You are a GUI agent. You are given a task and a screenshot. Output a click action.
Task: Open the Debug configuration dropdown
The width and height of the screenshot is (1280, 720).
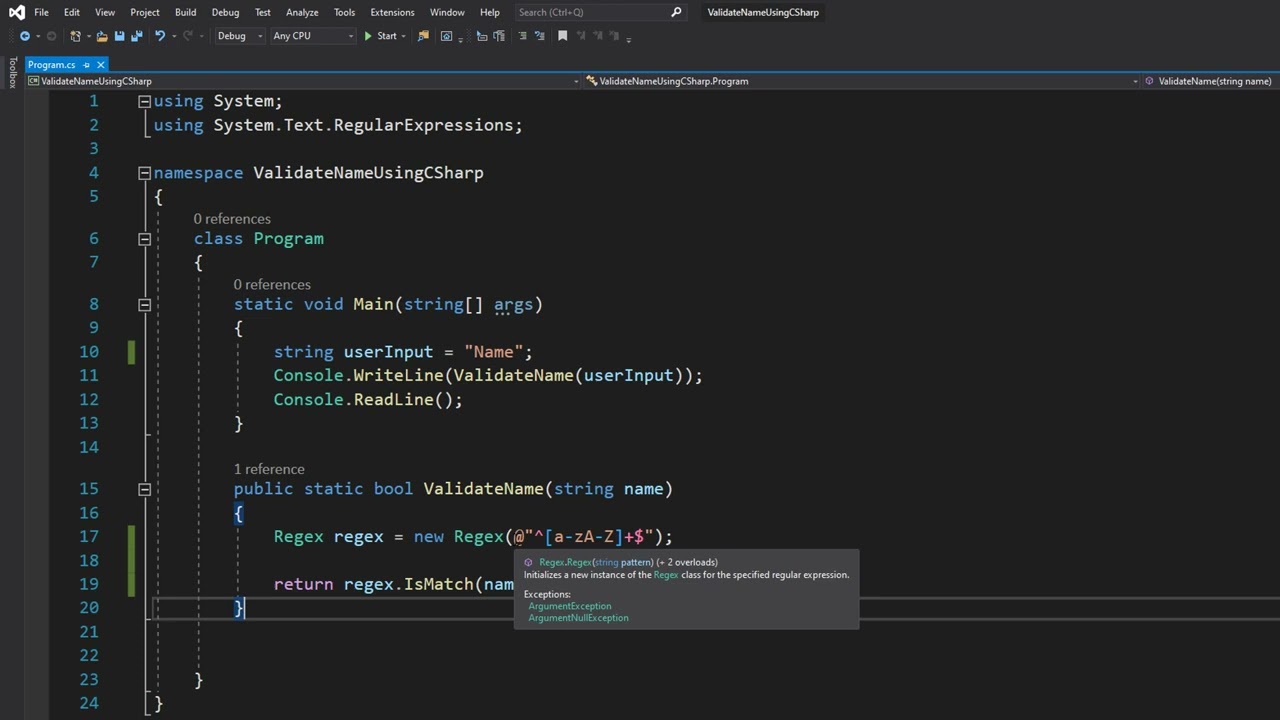[x=239, y=36]
